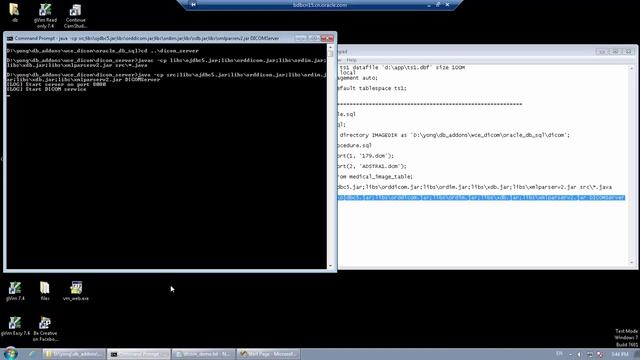Click the 'default tablespace ts1' line in Notepad
Image resolution: width=640 pixels, height=360 pixels.
click(372, 88)
